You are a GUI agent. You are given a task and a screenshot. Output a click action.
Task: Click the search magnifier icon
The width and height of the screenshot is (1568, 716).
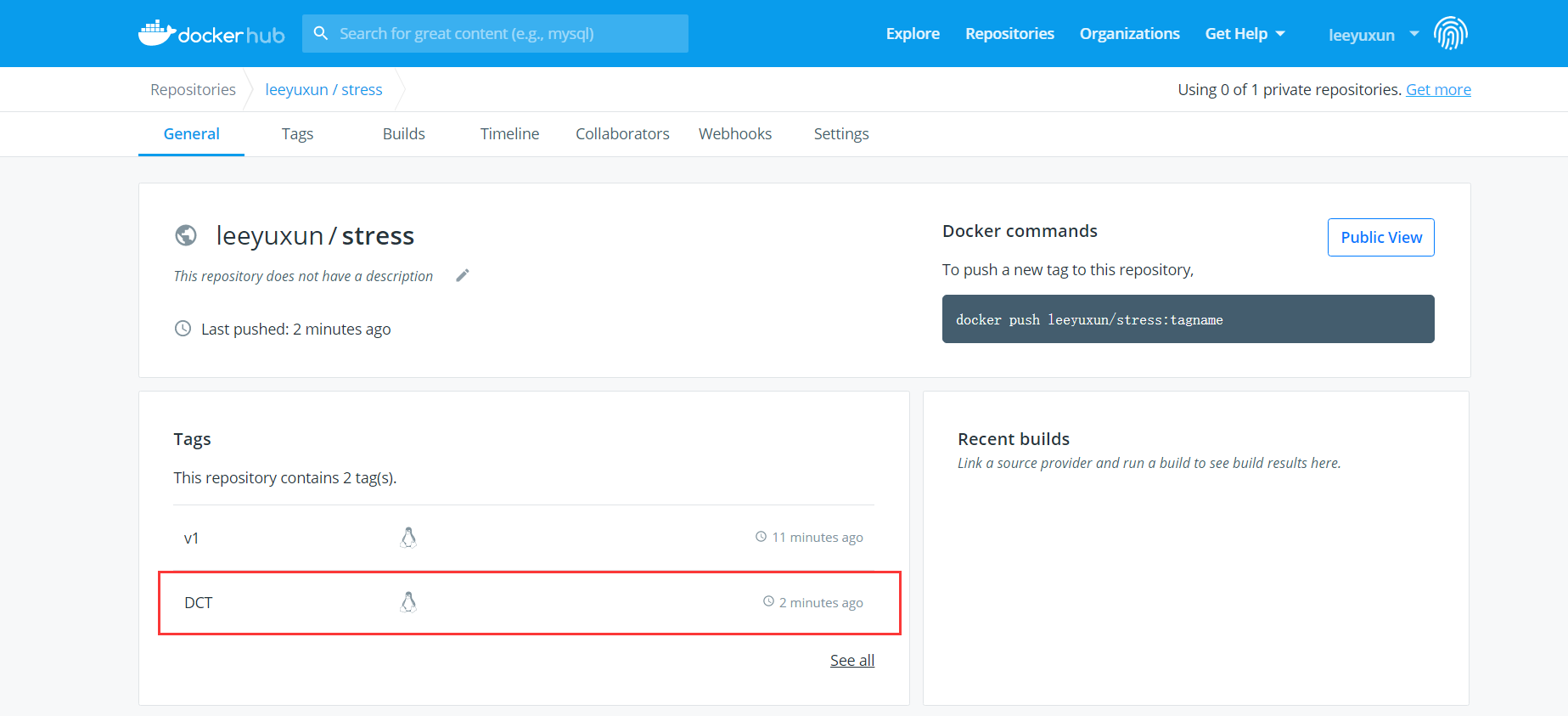pyautogui.click(x=321, y=33)
